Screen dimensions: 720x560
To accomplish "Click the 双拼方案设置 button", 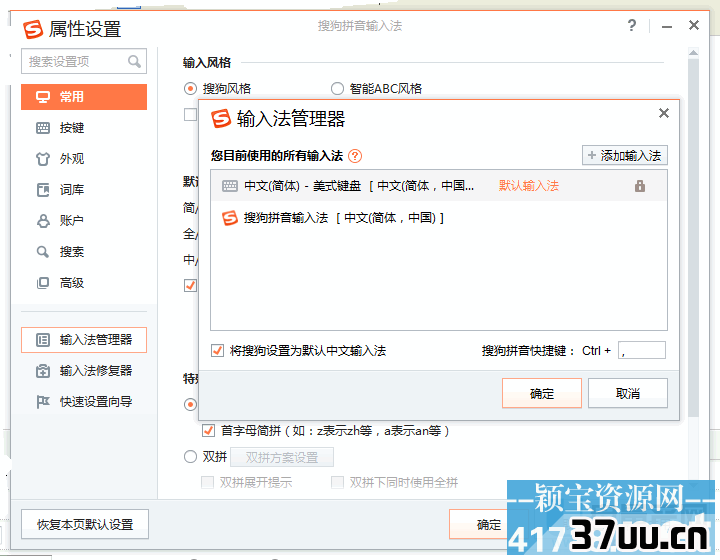I will [x=282, y=457].
